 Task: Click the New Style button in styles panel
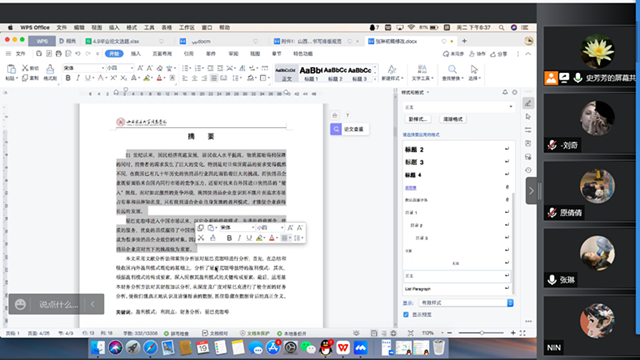point(418,119)
